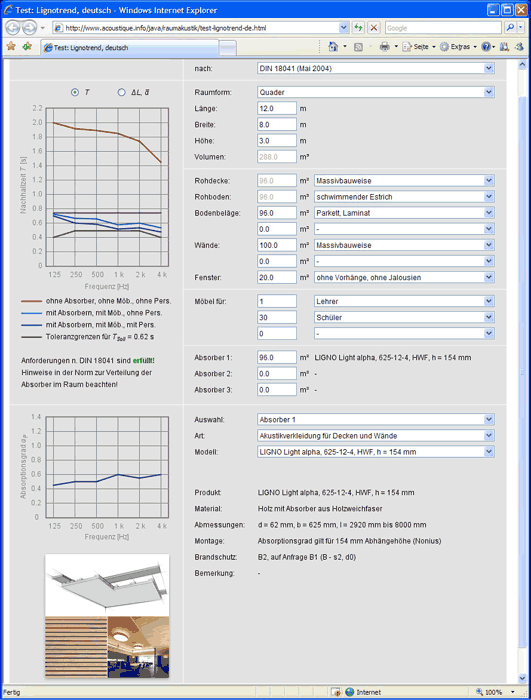The image size is (531, 700).
Task: Open the Rohboden schwimmender Estrich dropdown
Action: click(404, 197)
